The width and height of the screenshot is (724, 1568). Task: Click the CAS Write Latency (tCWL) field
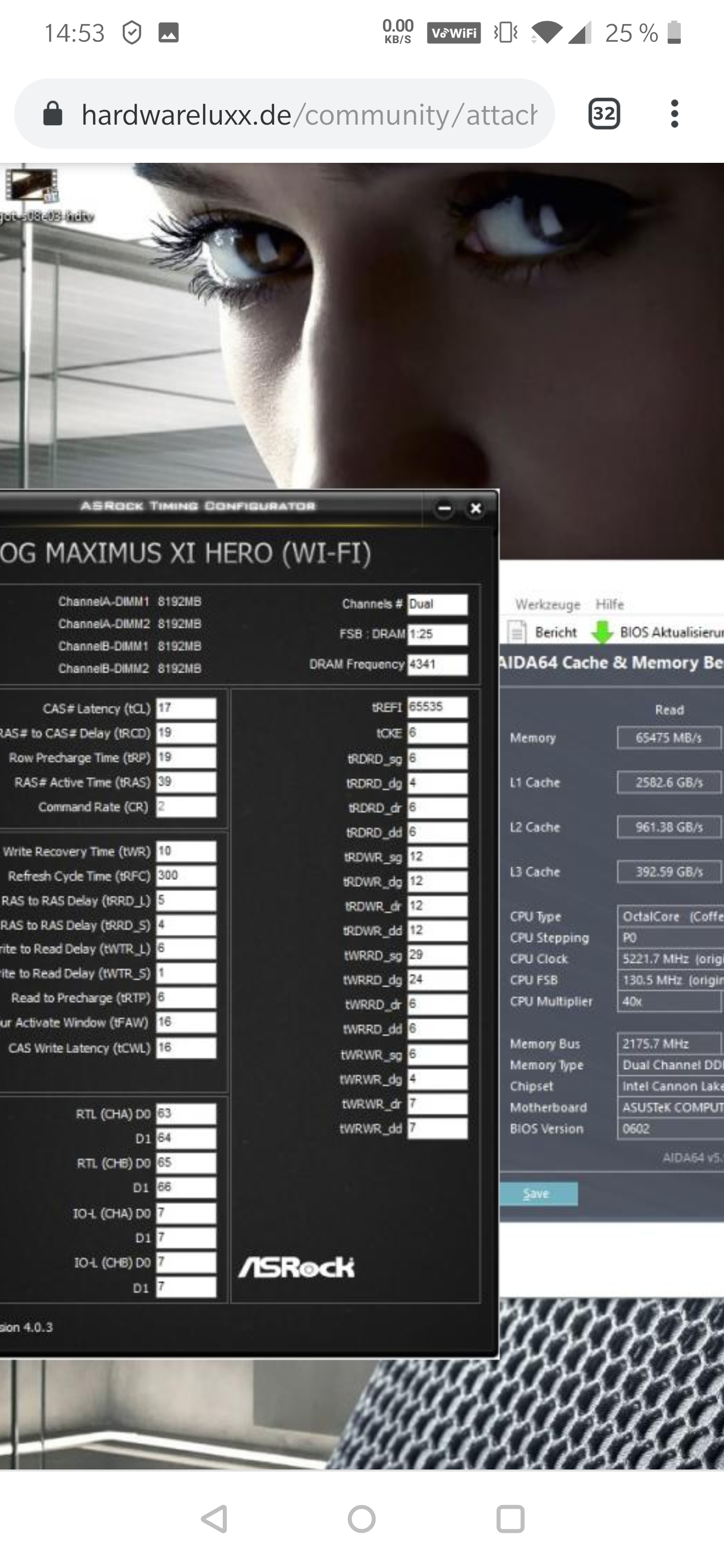[186, 1048]
